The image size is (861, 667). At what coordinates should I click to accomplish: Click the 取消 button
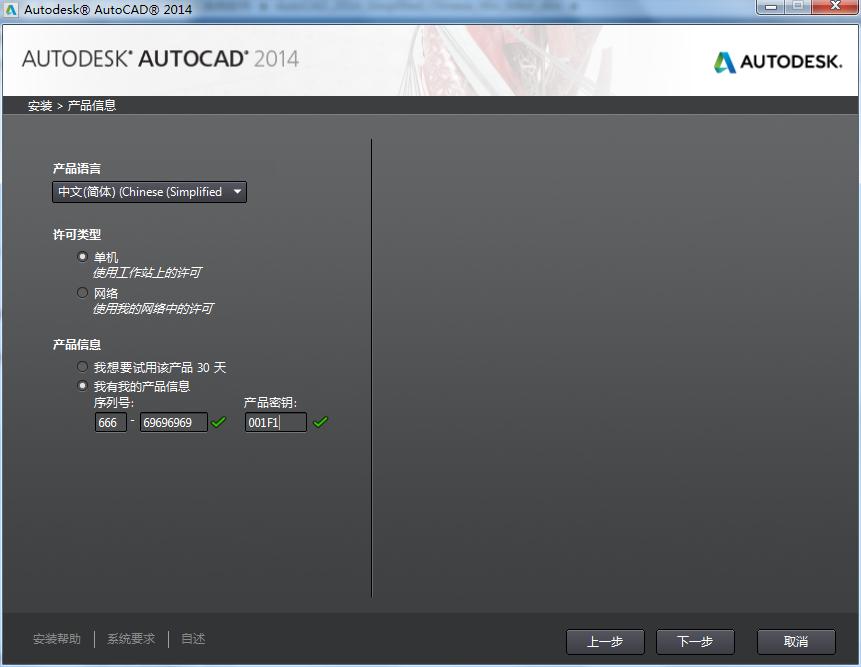(796, 642)
